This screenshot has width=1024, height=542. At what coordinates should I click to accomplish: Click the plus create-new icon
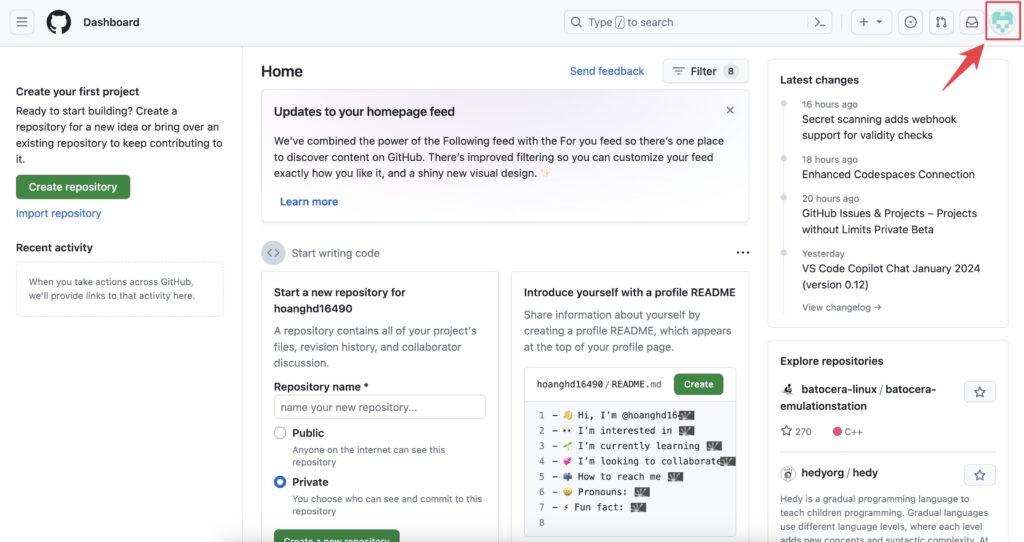click(x=863, y=22)
